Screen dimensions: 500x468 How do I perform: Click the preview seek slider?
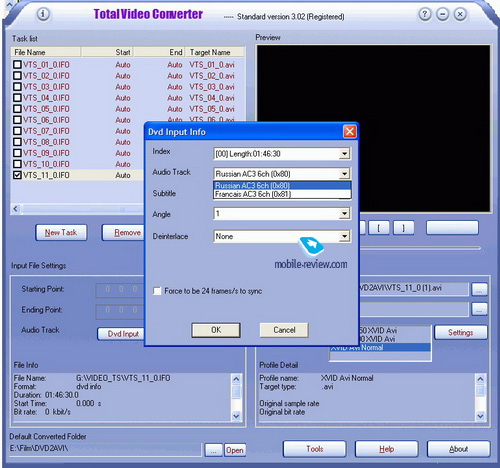pos(420,248)
